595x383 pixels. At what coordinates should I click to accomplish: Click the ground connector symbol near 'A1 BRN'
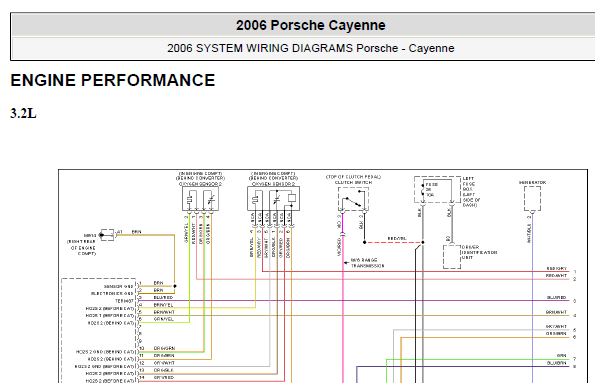coord(107,235)
